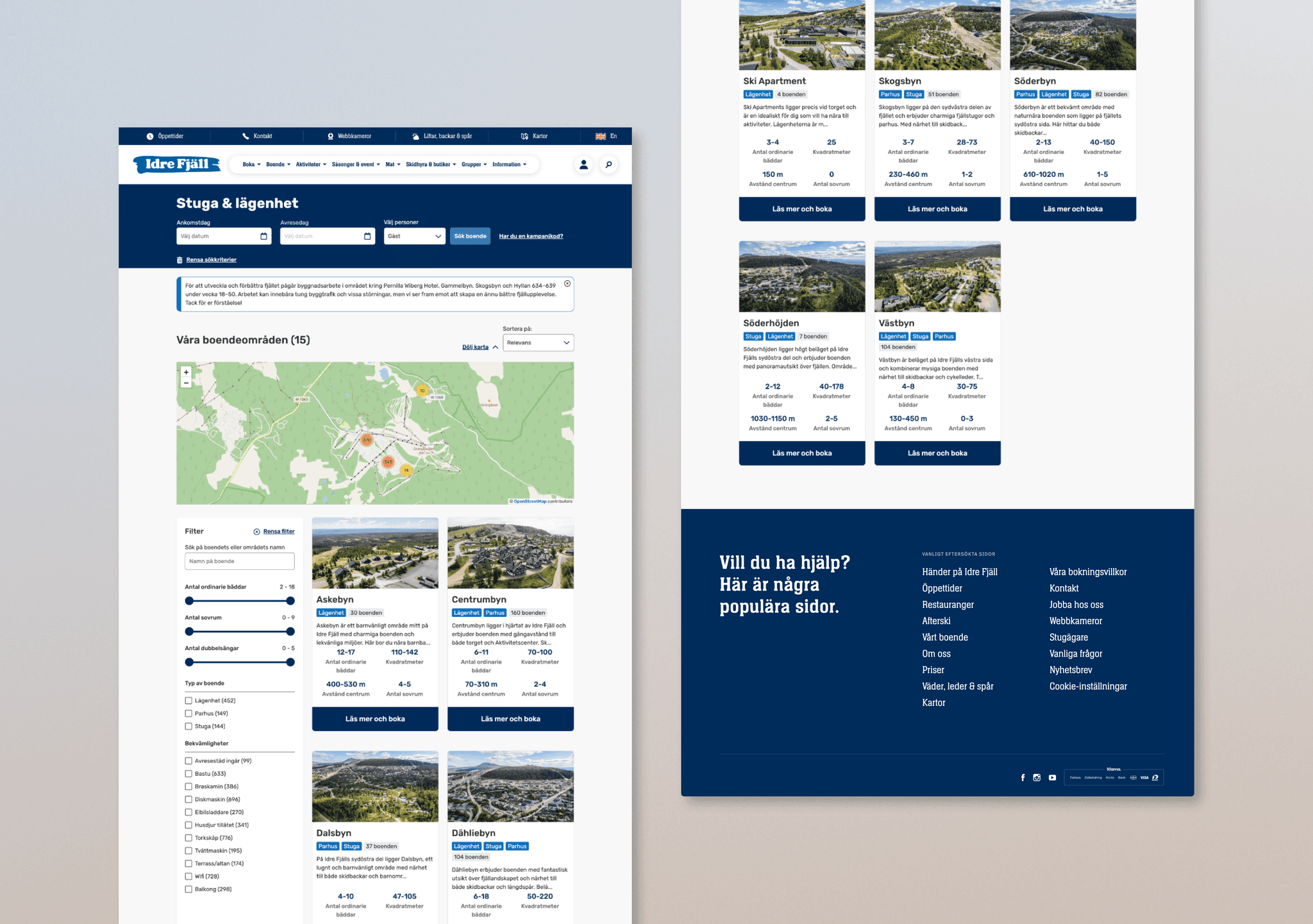Screen dimensions: 1313x924
Task: Click the Liftar, backar & spår weather icon
Action: click(415, 136)
